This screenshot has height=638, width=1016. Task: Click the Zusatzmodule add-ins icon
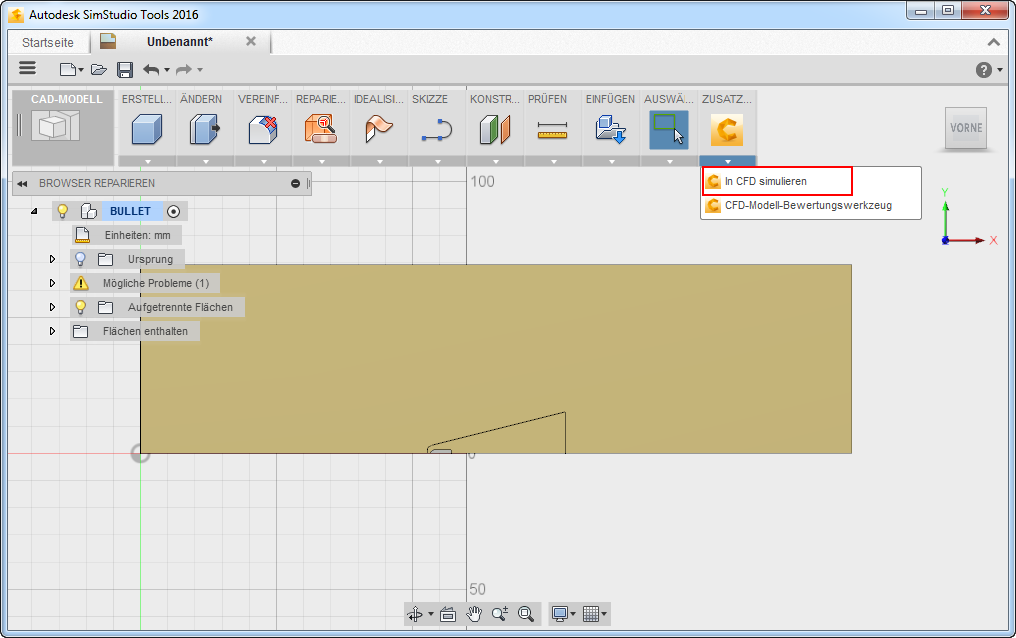pos(727,130)
